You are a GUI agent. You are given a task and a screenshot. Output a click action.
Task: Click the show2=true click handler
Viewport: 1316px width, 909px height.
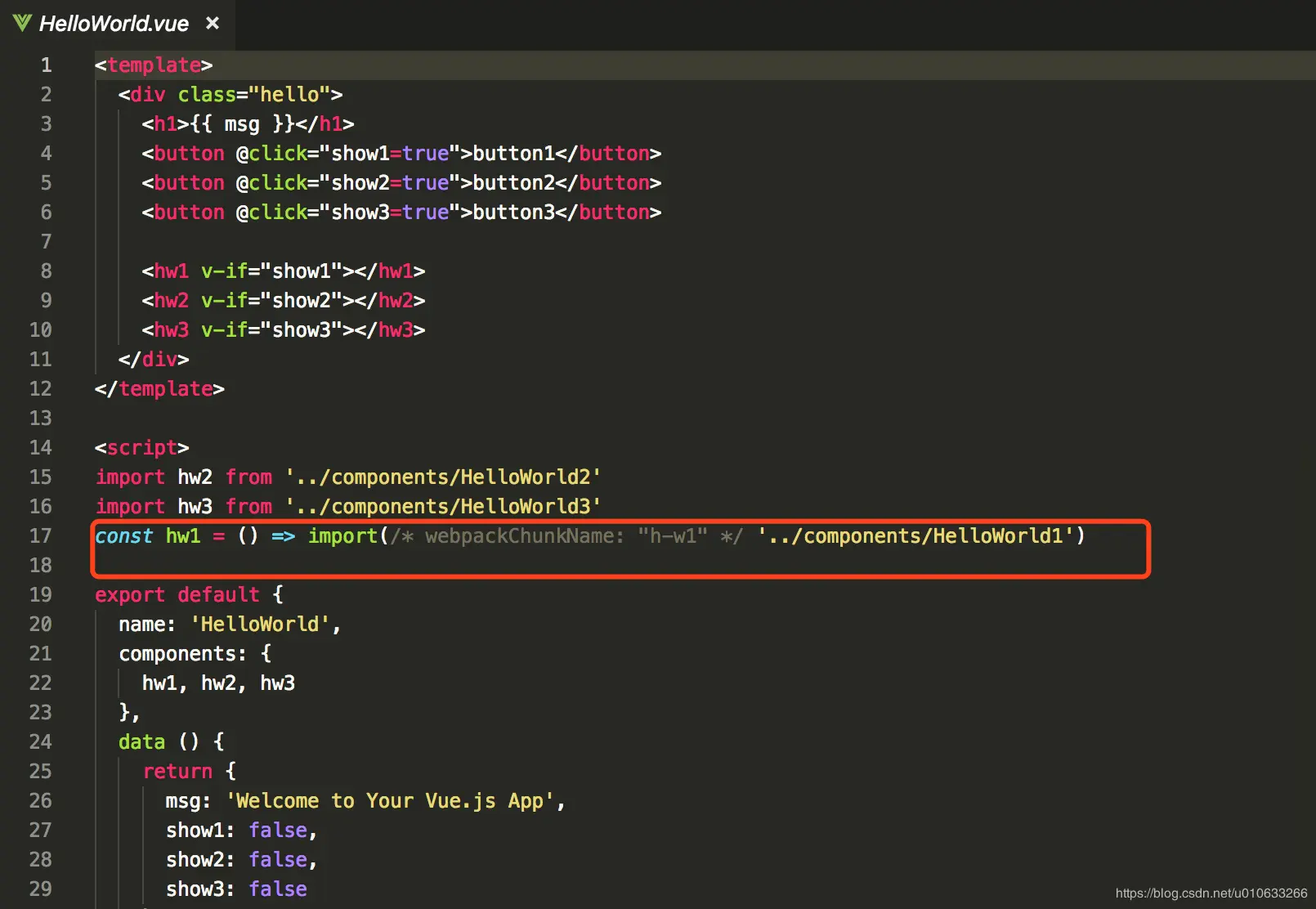click(x=389, y=183)
